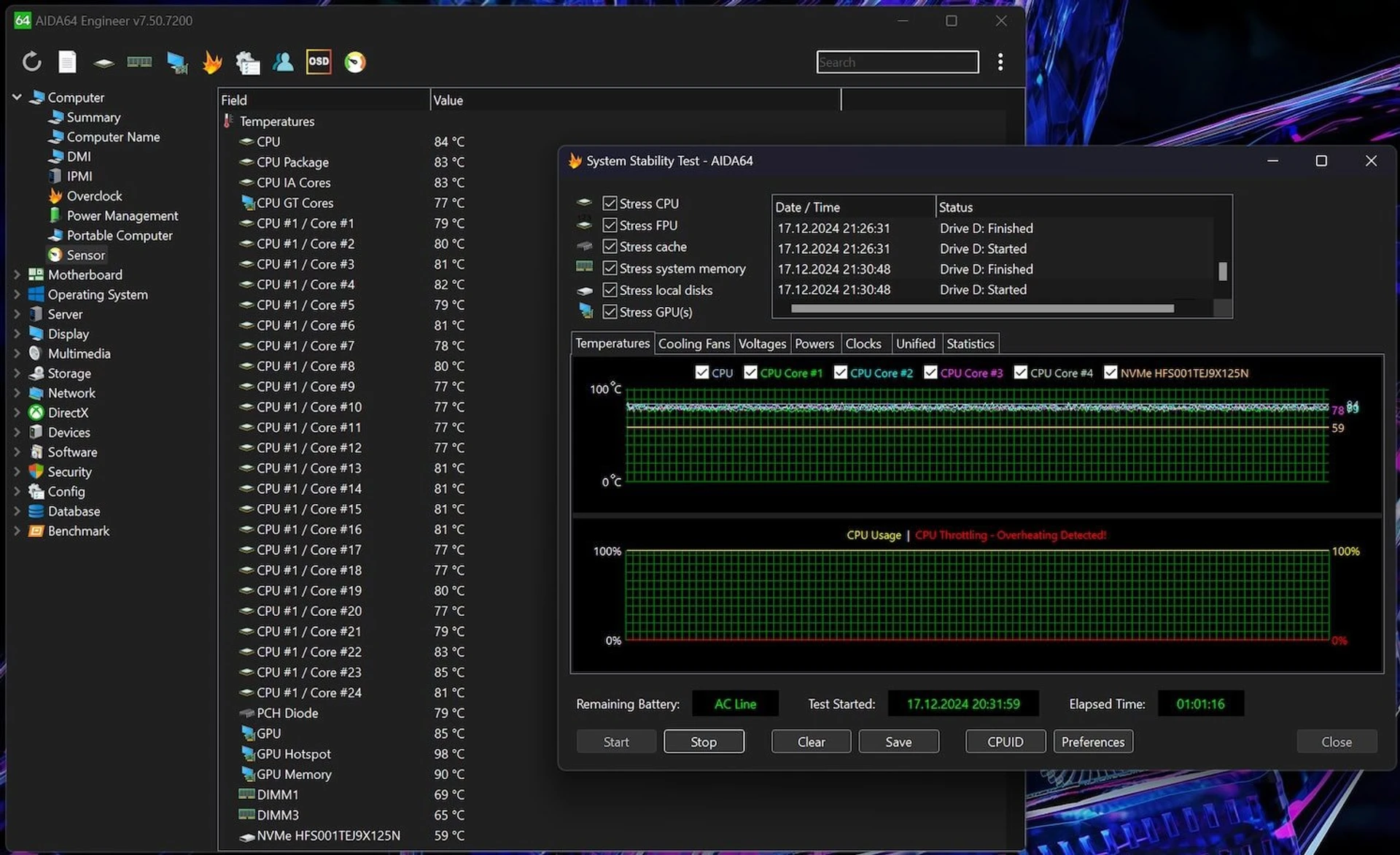The height and width of the screenshot is (855, 1400).
Task: Switch to the Statistics tab
Action: click(970, 344)
